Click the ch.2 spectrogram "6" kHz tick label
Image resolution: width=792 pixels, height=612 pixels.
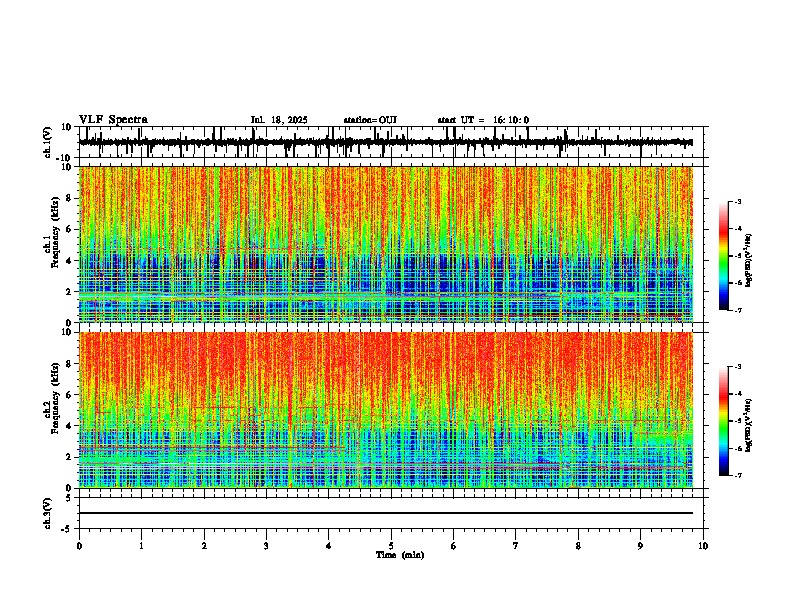[x=69, y=395]
